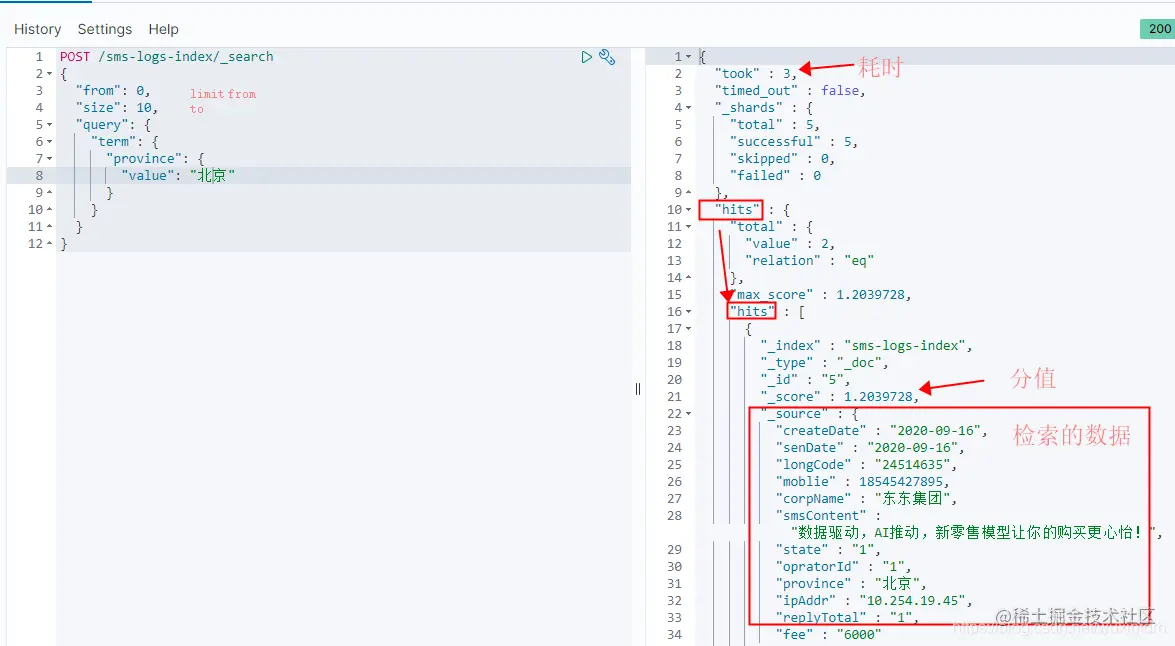Image resolution: width=1175 pixels, height=646 pixels.
Task: Collapse first hit object at line 17
Action: (689, 329)
